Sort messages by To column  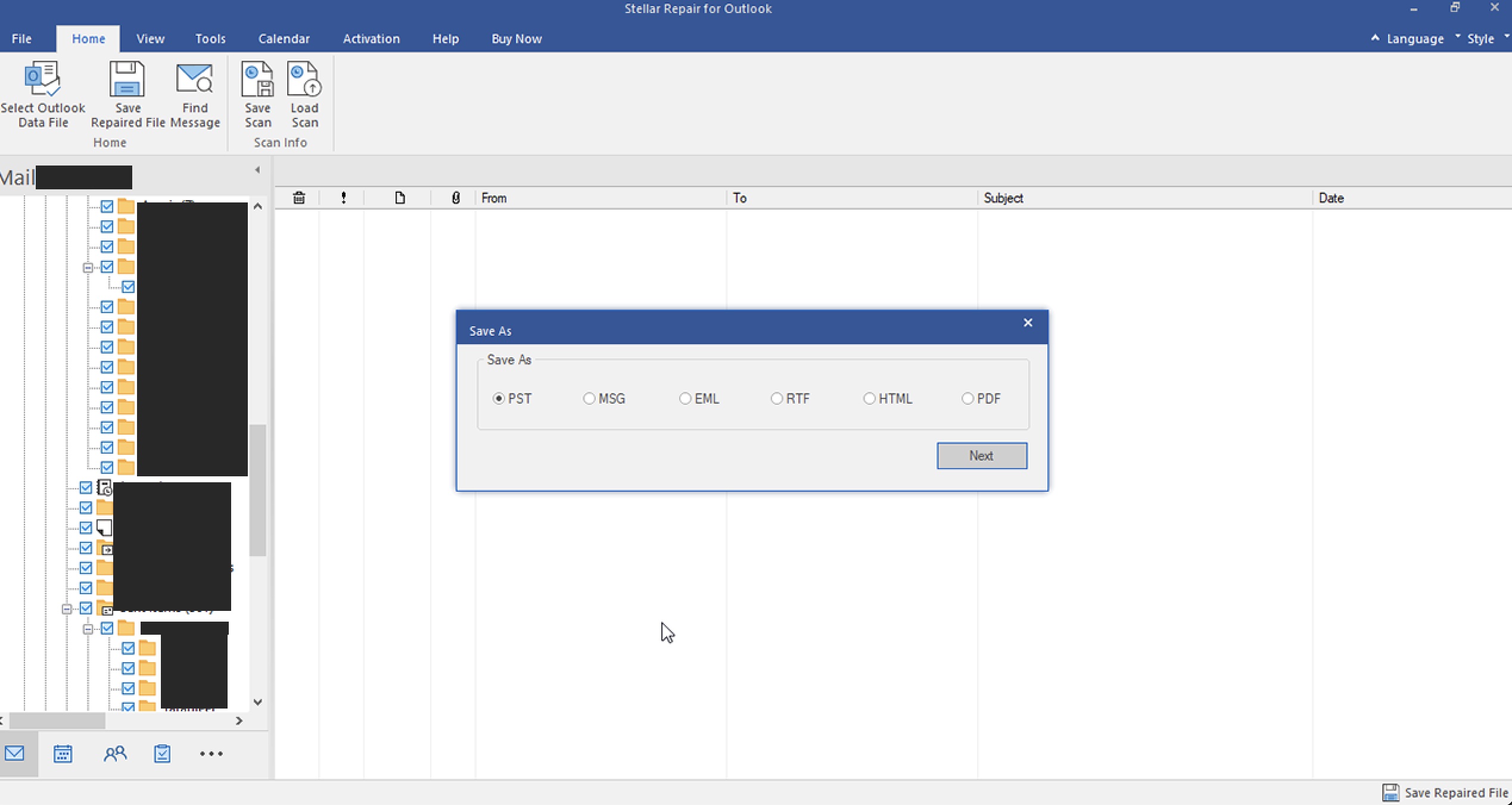coord(852,198)
